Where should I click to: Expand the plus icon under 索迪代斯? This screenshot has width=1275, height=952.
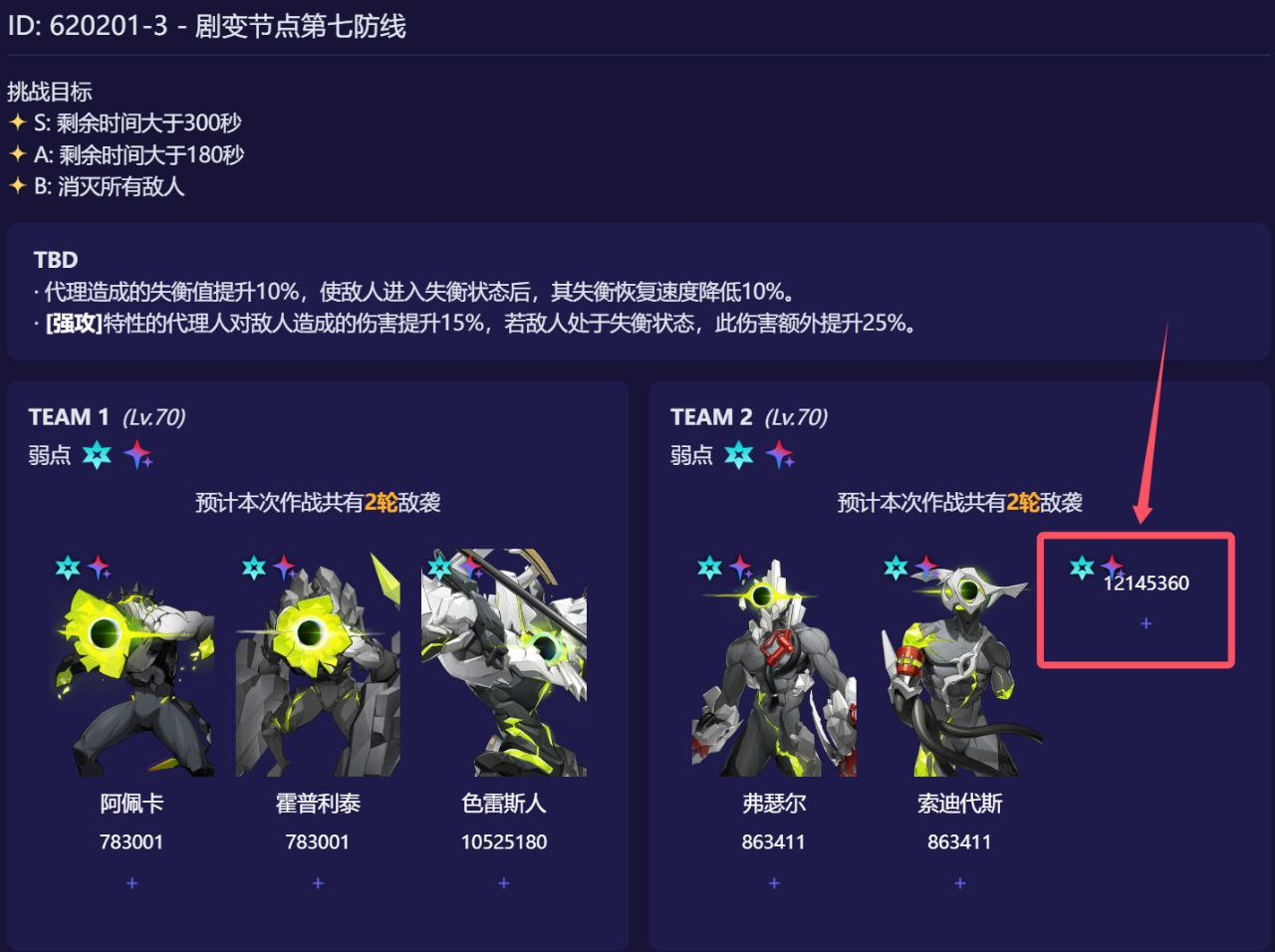coord(960,883)
